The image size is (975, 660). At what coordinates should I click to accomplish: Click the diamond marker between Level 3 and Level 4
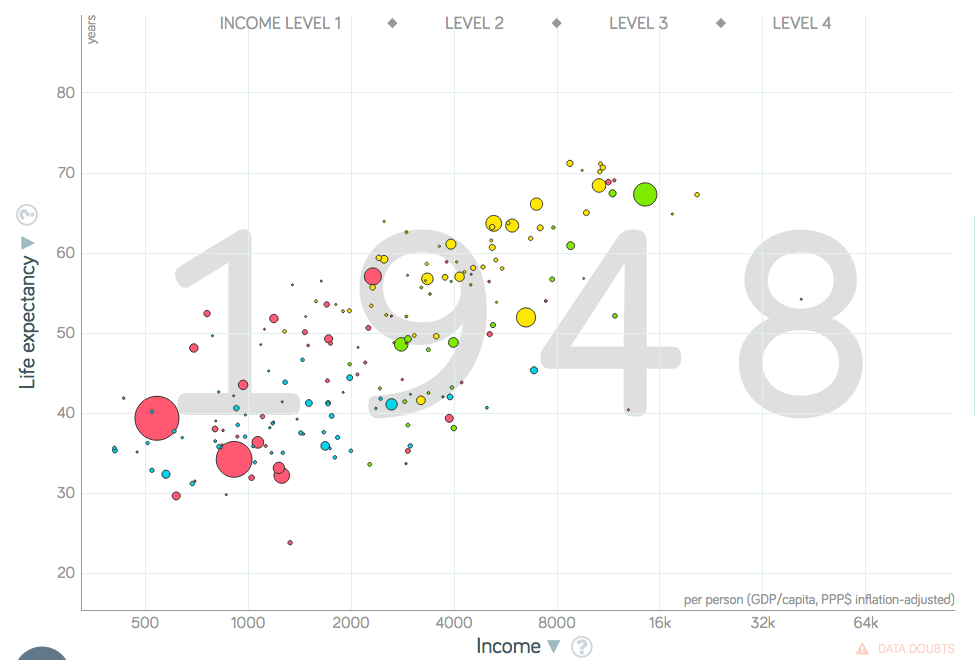click(x=720, y=23)
